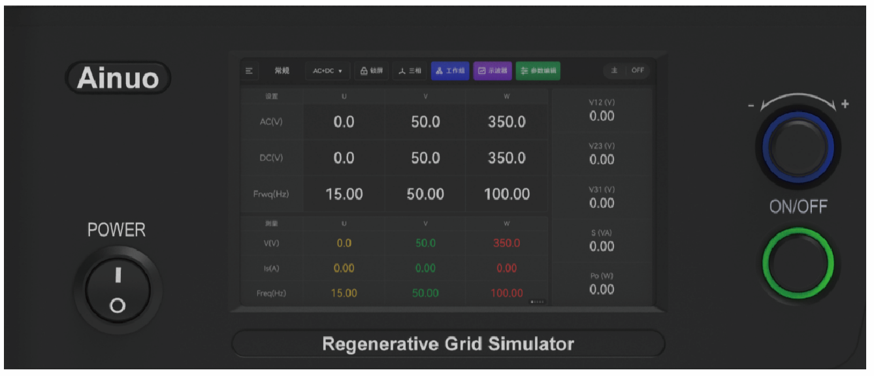Select the V12 (V) reading panel
The image size is (874, 376).
601,111
